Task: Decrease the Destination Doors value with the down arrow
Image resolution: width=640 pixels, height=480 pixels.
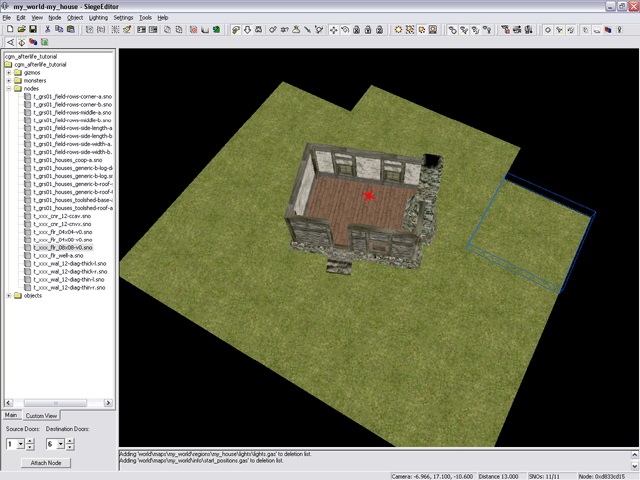Action: pyautogui.click(x=70, y=447)
